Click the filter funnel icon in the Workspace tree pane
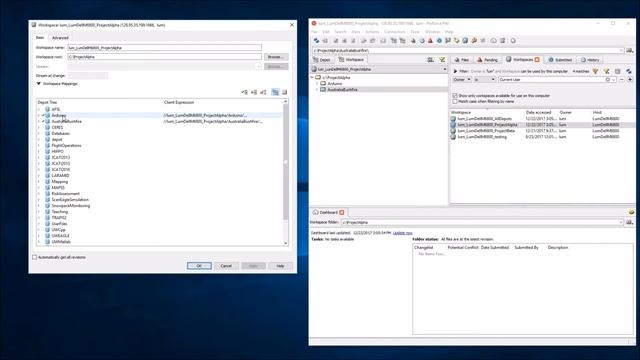Screen dimensions: 640x360 coord(442,60)
